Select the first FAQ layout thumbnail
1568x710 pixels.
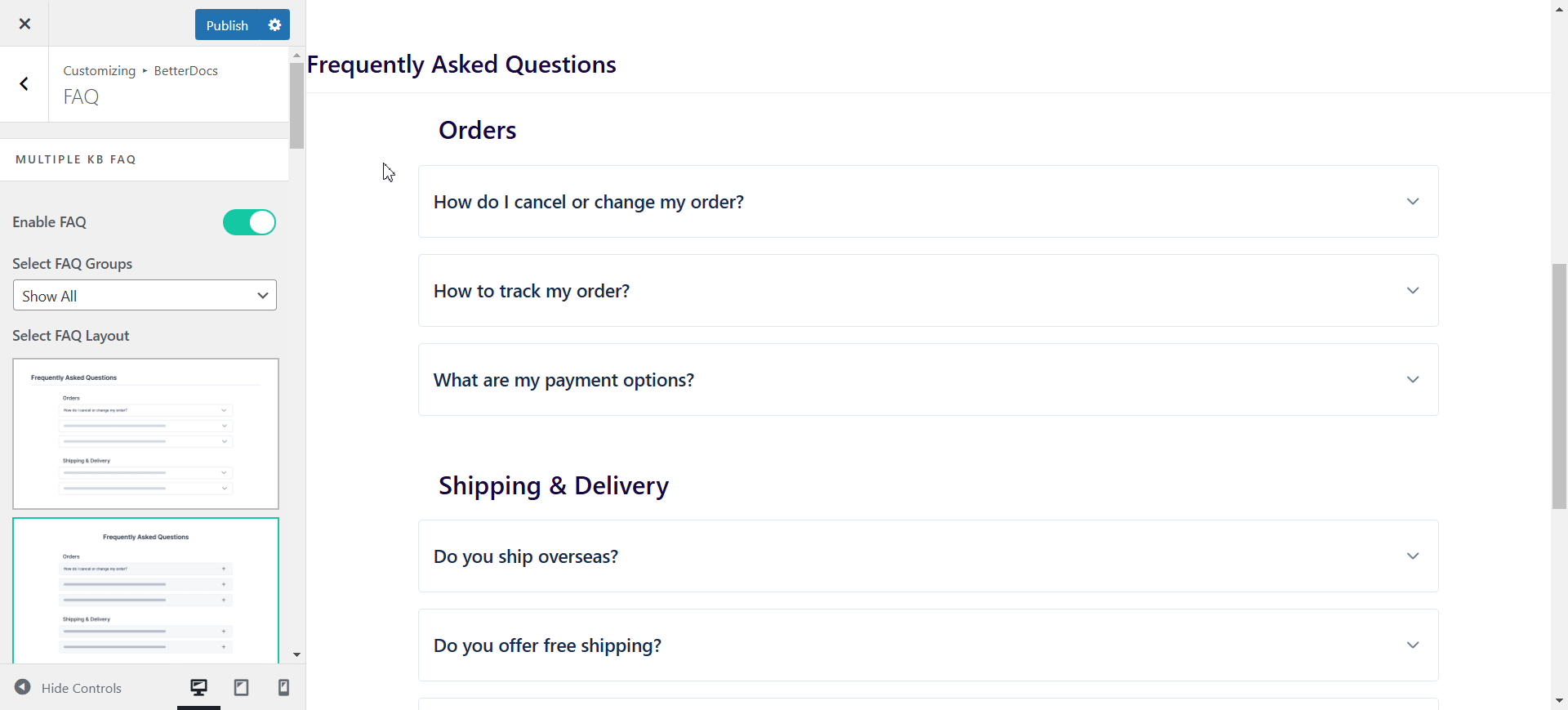coord(145,433)
